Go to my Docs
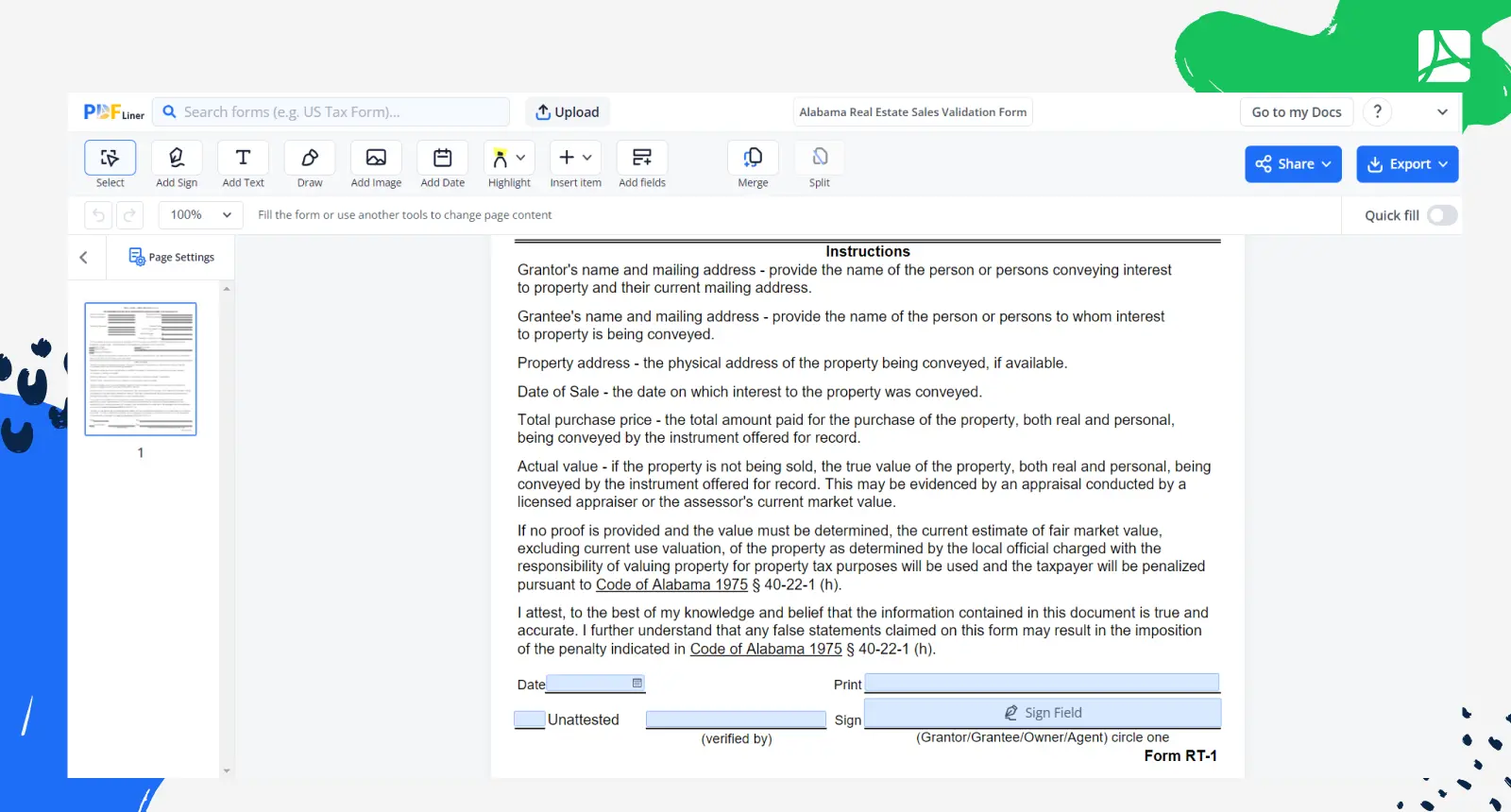The image size is (1511, 812). pyautogui.click(x=1296, y=111)
